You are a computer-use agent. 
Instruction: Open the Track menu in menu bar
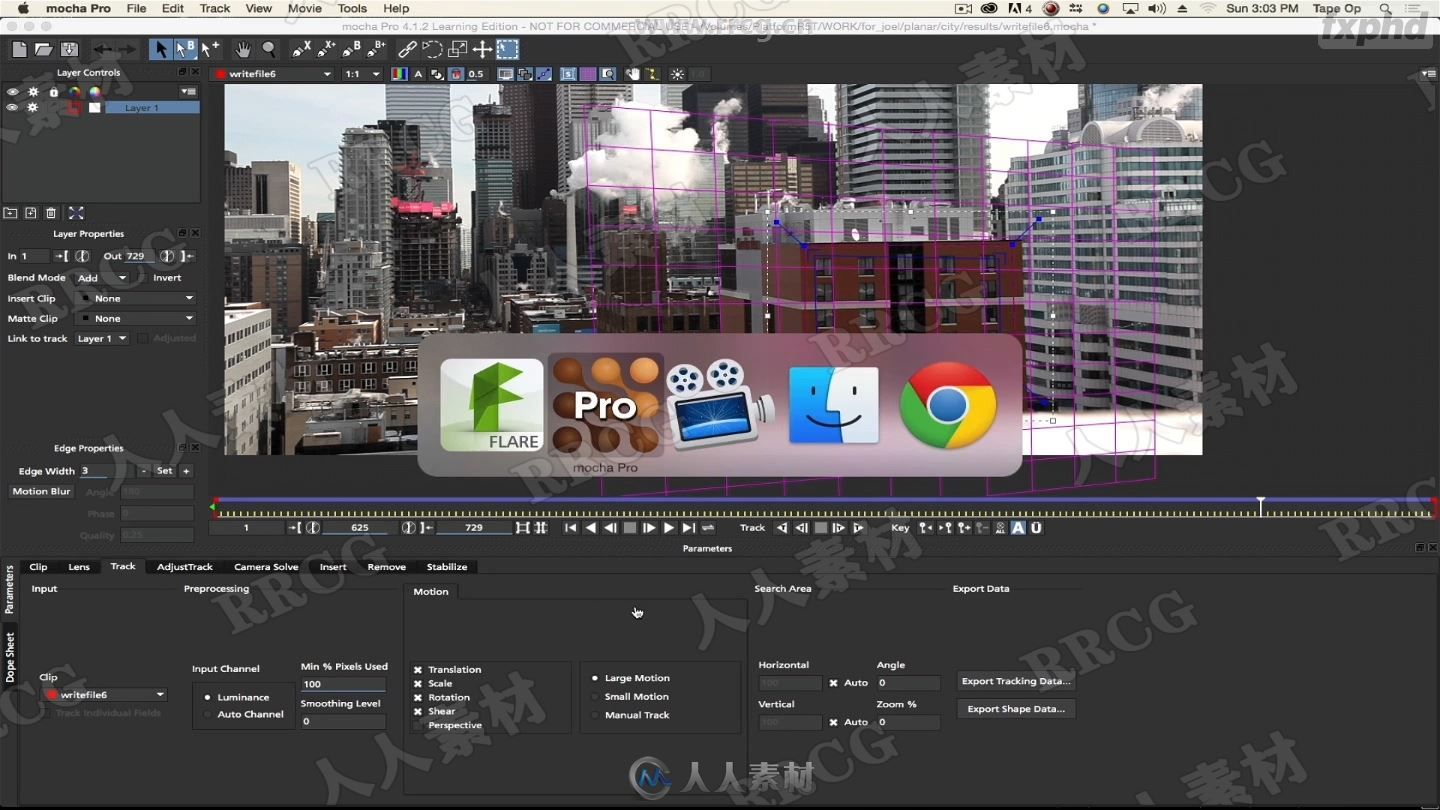215,8
